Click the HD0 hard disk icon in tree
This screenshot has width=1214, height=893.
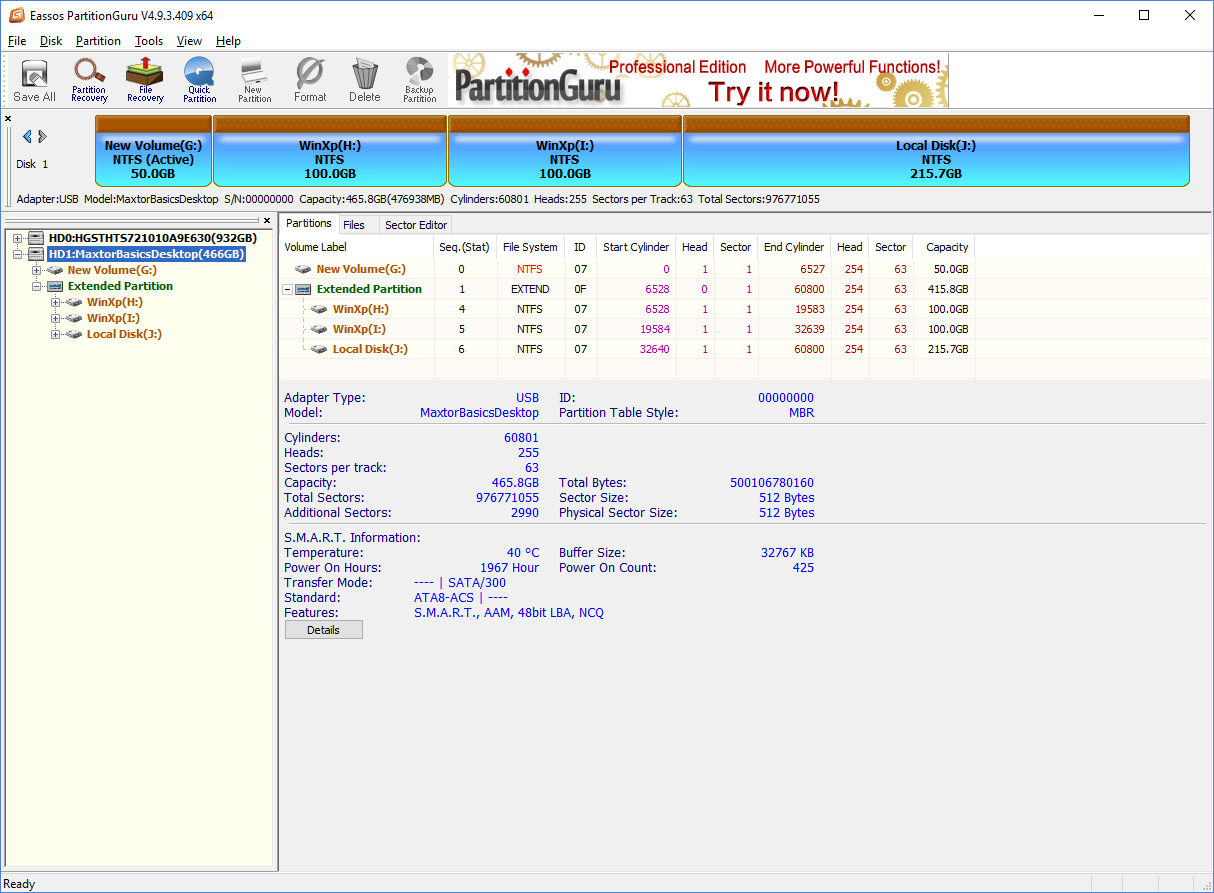point(36,238)
